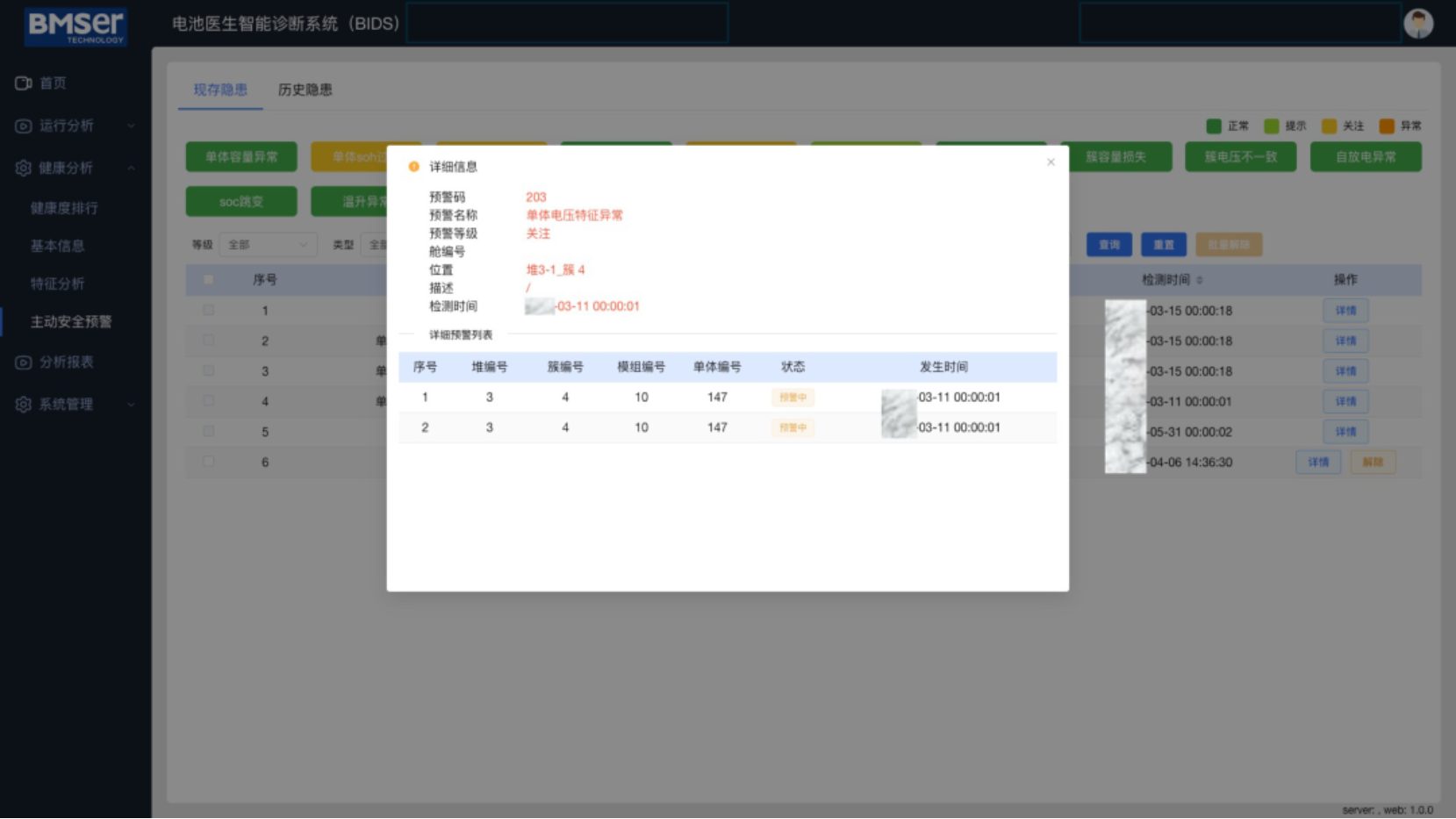Click the 查询 search button
This screenshot has height=819, width=1456.
(1109, 245)
